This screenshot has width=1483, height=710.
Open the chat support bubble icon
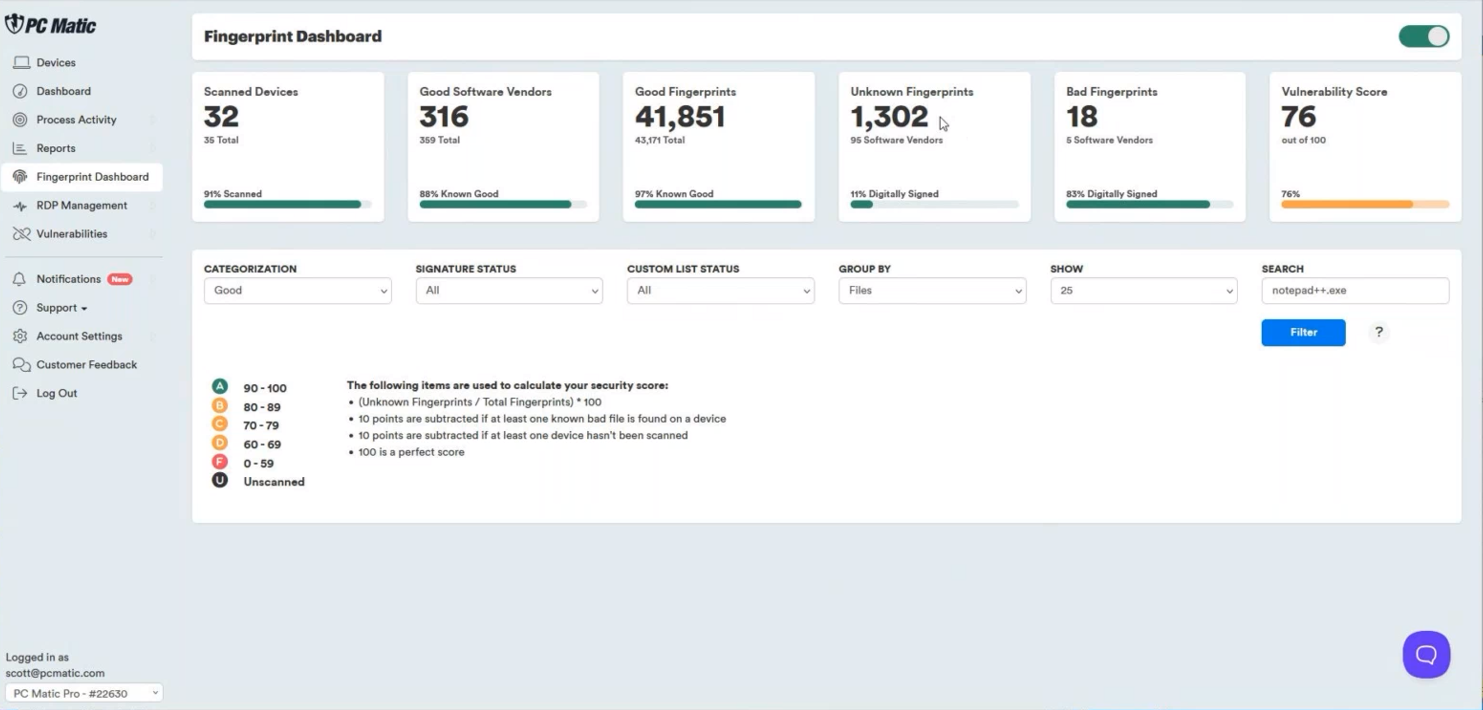click(1426, 655)
